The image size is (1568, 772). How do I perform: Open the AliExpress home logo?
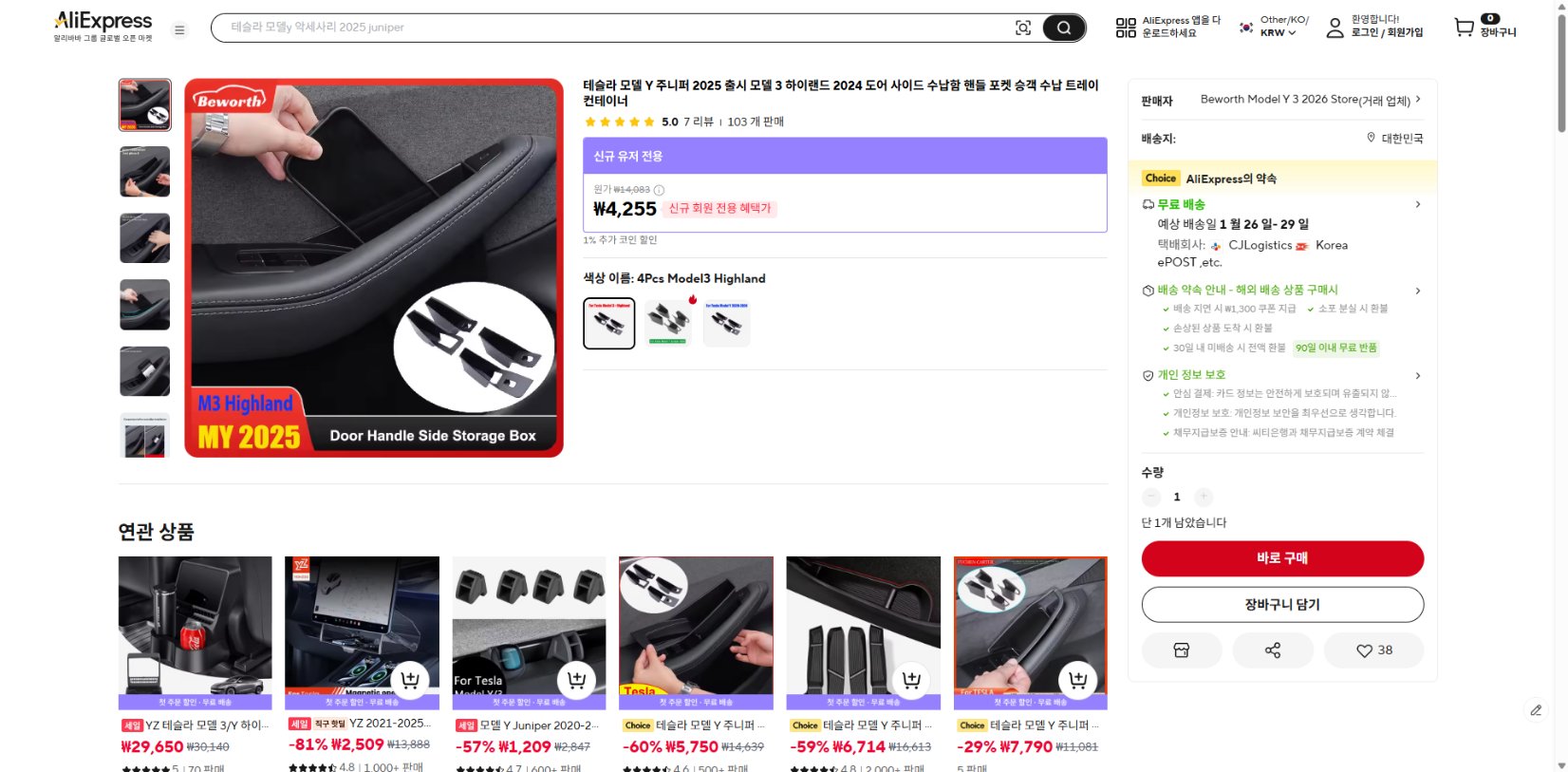[103, 26]
